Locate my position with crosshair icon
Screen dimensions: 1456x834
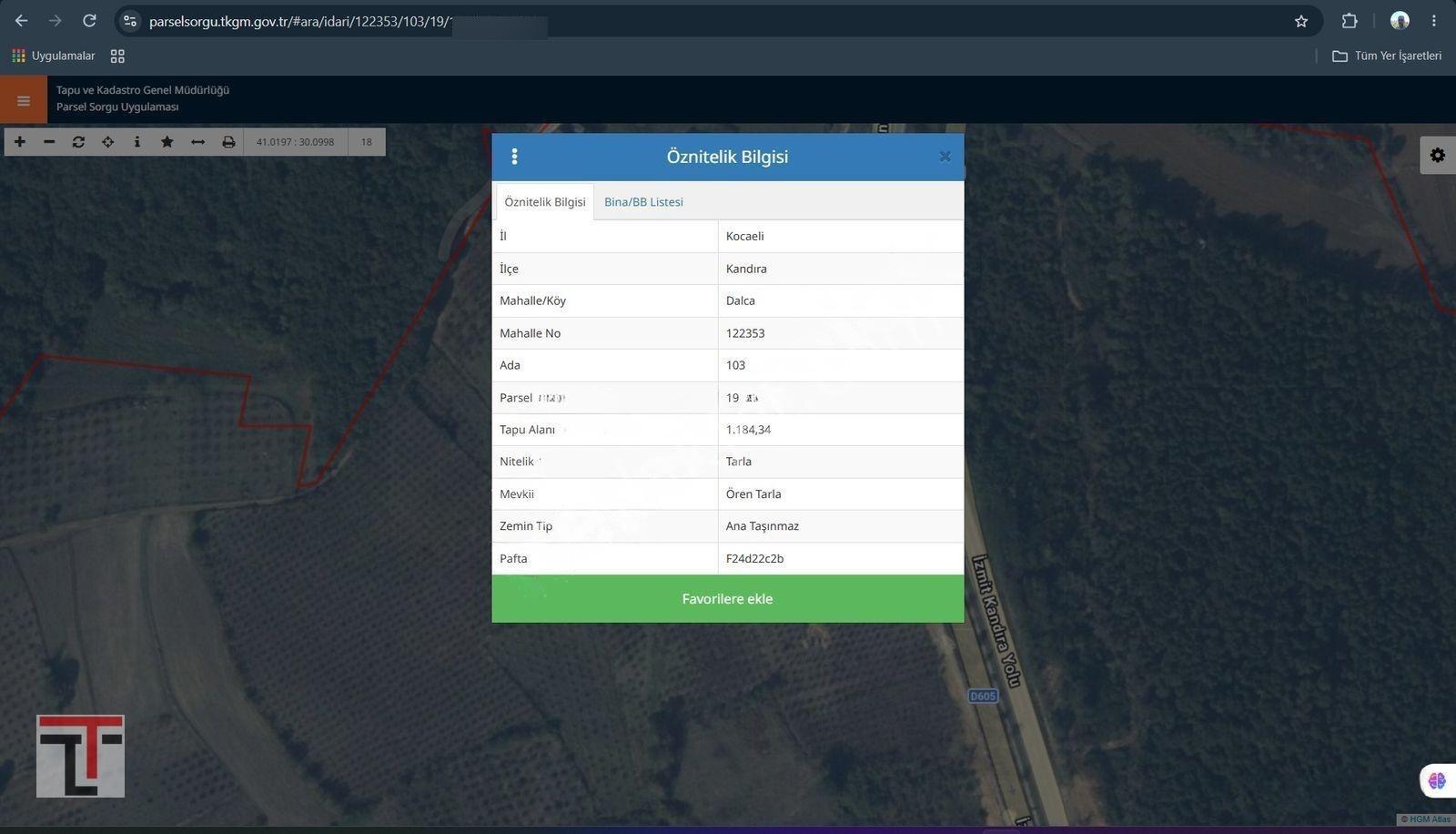click(x=107, y=142)
